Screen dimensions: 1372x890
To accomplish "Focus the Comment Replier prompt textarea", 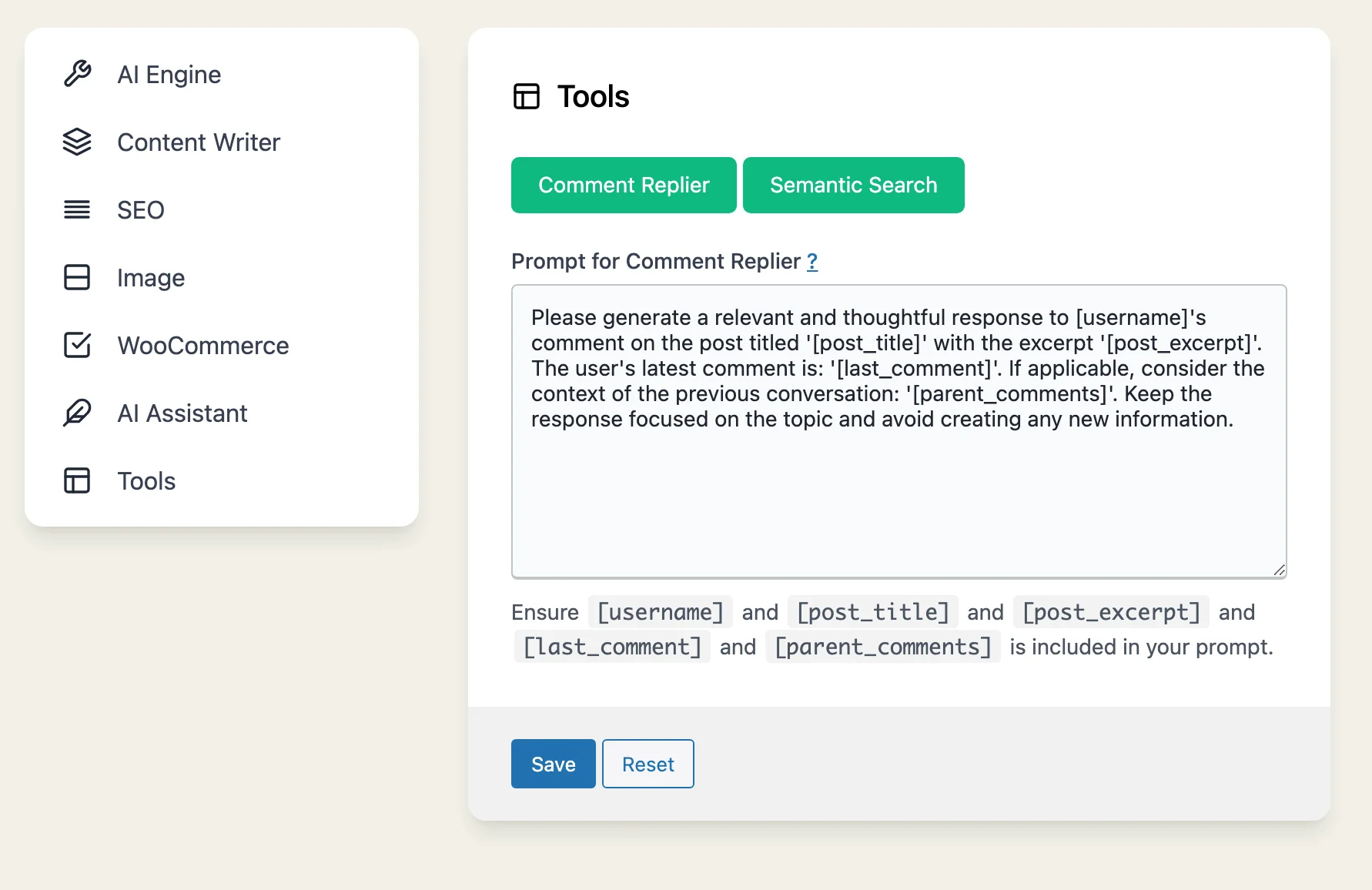I will point(899,431).
